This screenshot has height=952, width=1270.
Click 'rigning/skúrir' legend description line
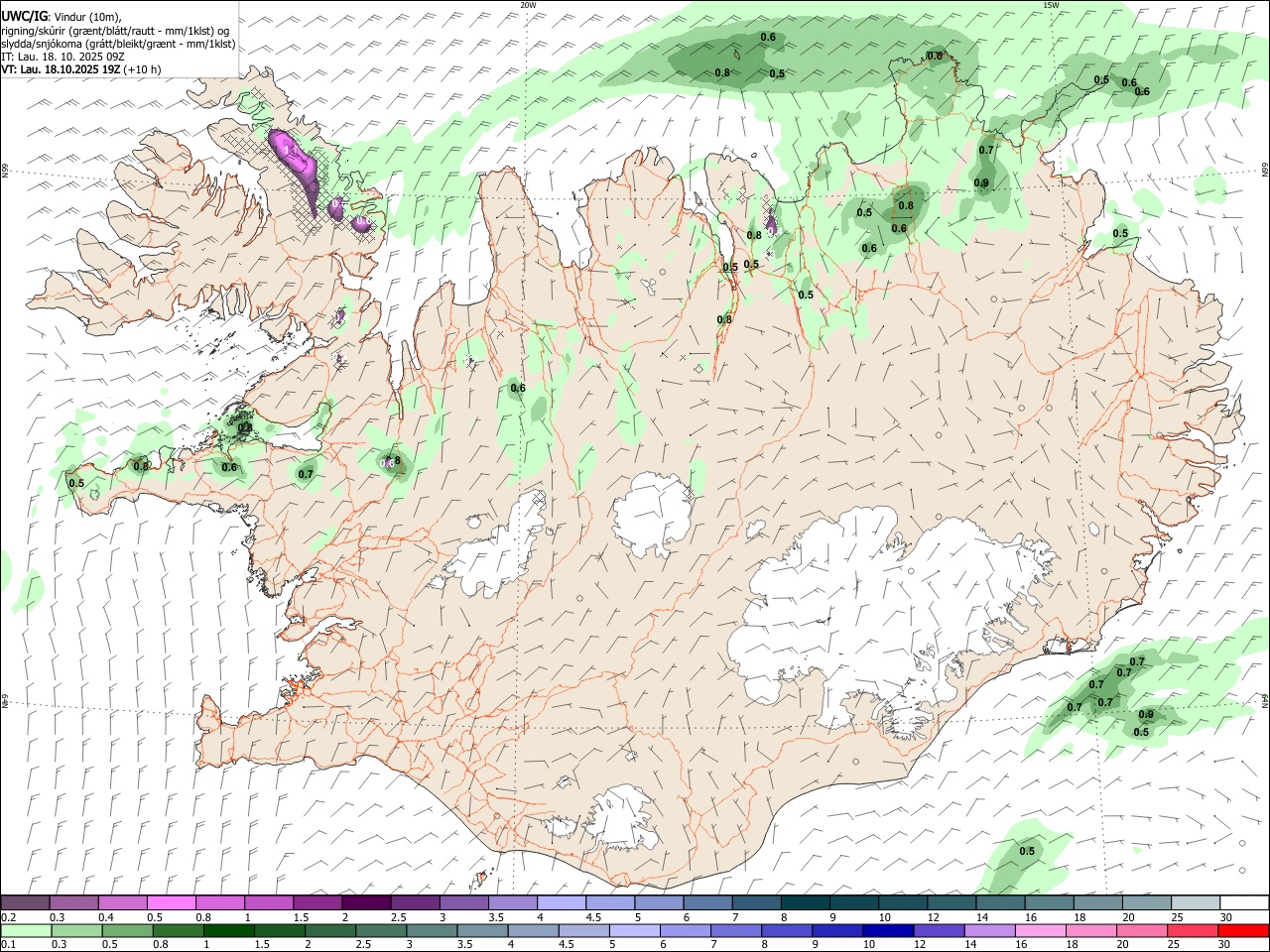[x=116, y=30]
